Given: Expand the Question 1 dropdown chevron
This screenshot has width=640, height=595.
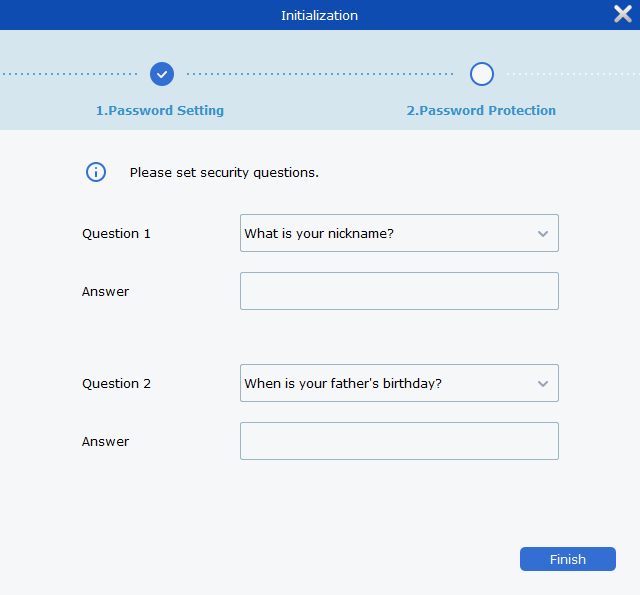Looking at the screenshot, I should click(543, 234).
